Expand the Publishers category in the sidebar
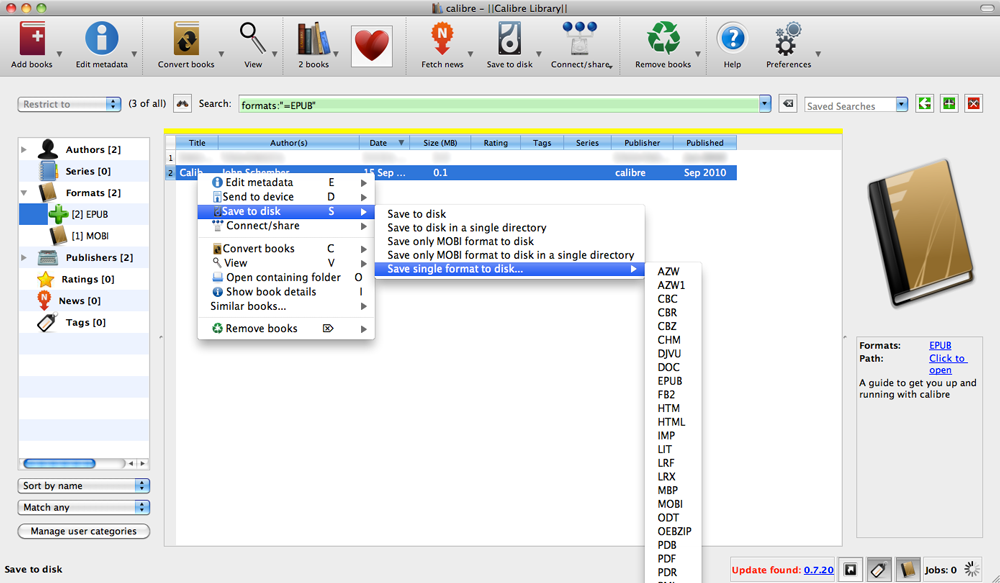Screen dimensions: 1000x583 coord(25,257)
